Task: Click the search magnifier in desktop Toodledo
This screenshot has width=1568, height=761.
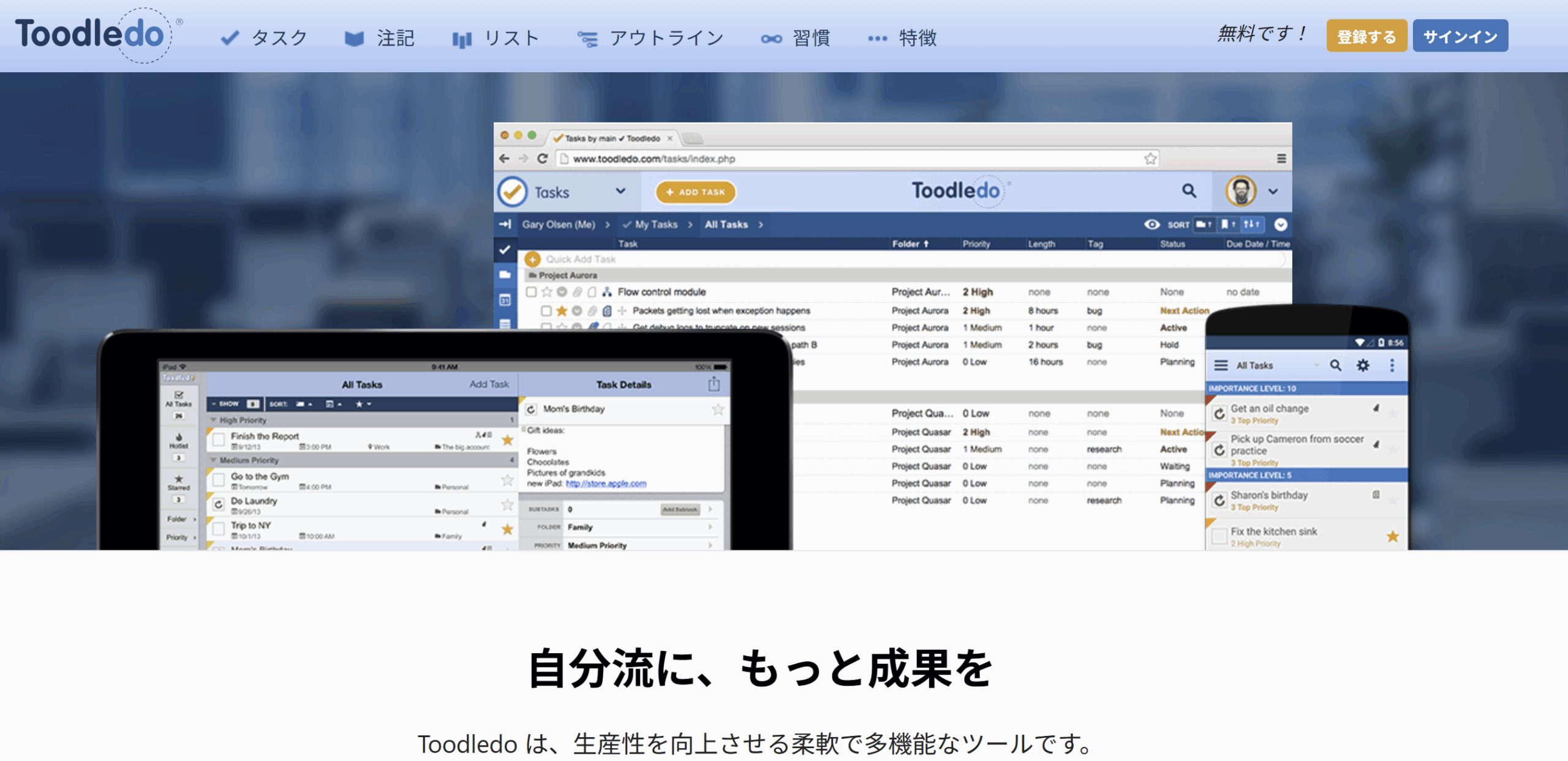Action: pyautogui.click(x=1189, y=191)
